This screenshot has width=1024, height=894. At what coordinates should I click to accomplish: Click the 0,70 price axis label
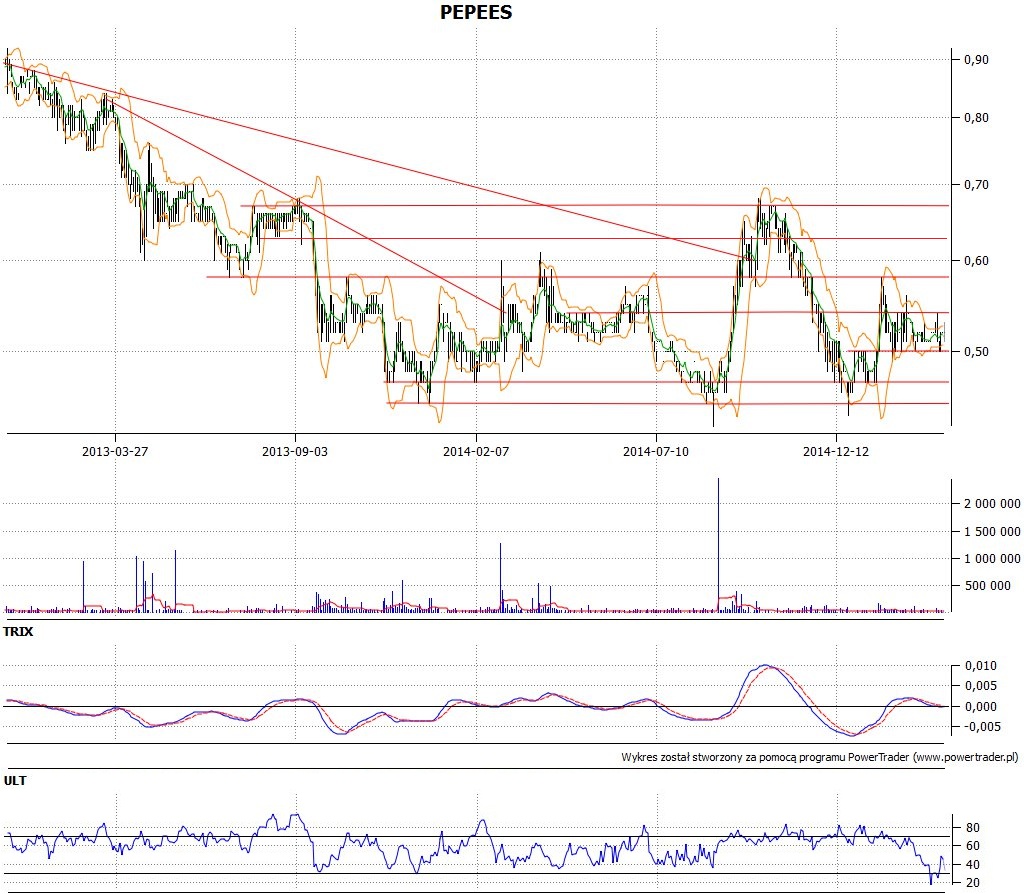(x=976, y=185)
